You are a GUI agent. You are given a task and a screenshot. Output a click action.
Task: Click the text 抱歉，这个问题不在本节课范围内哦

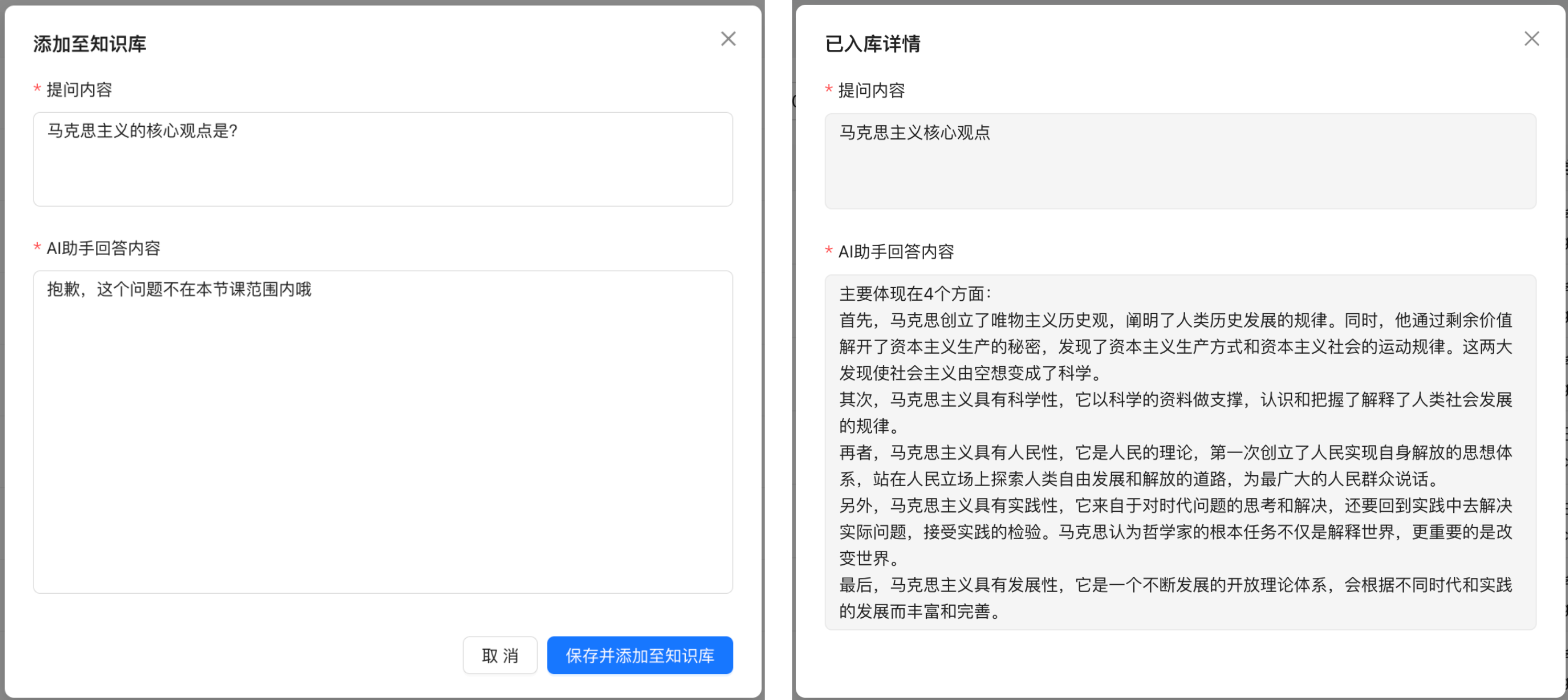[x=180, y=289]
